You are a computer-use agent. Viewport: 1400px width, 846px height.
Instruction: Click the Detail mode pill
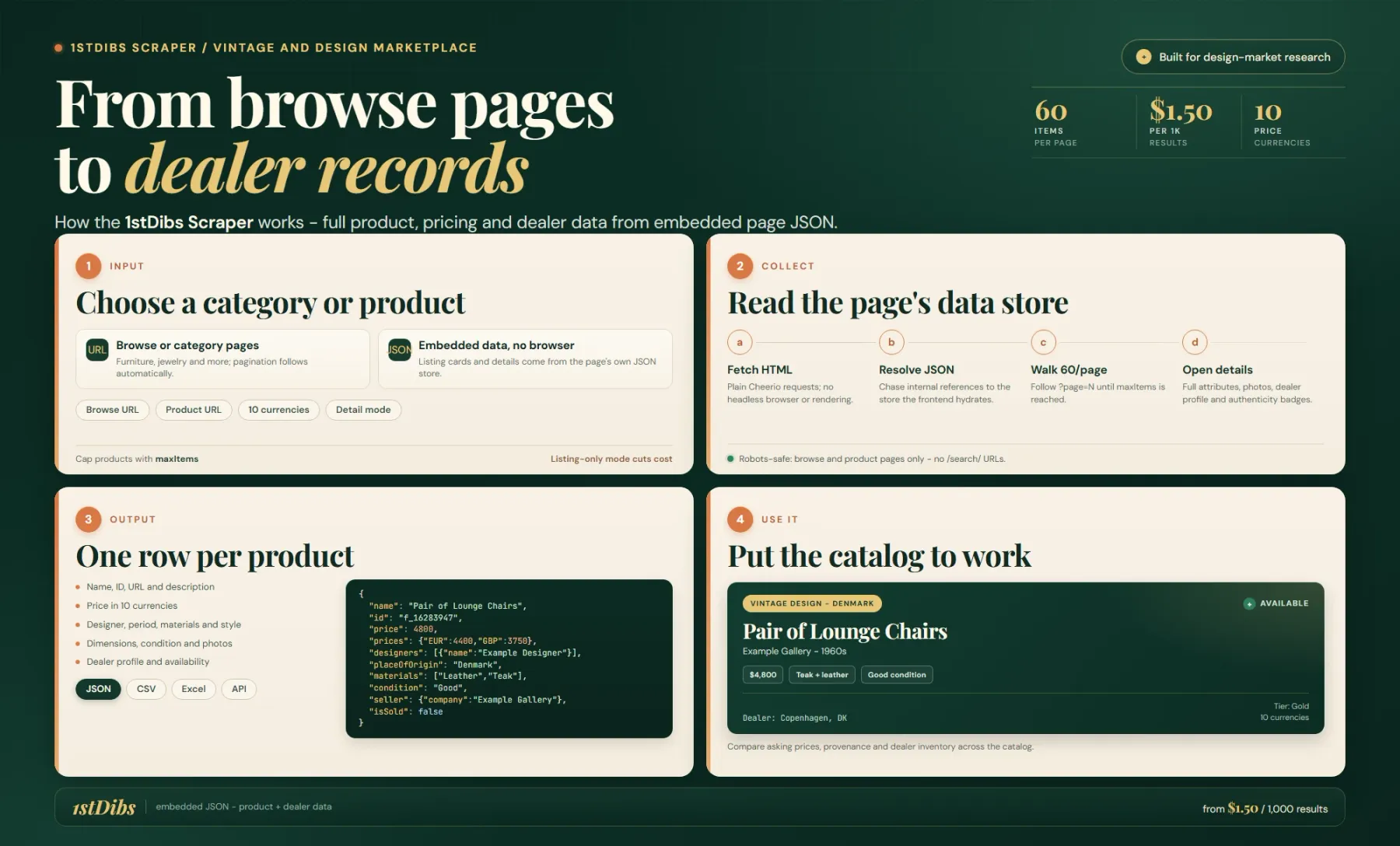tap(363, 410)
